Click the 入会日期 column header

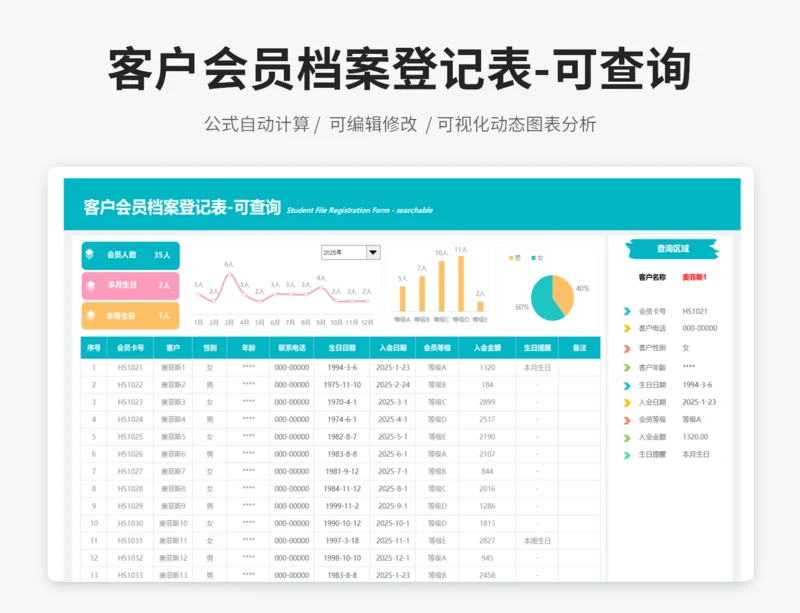click(x=393, y=348)
